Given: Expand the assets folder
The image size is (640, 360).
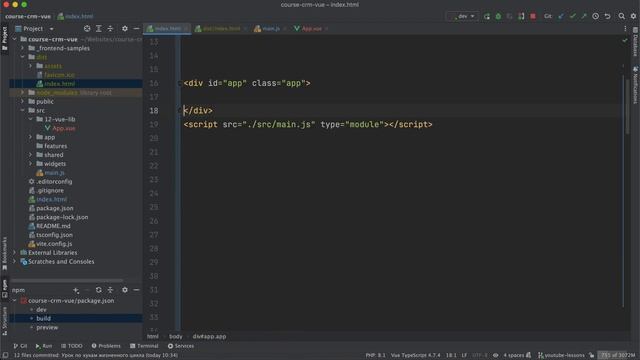Looking at the screenshot, I should click(x=31, y=66).
